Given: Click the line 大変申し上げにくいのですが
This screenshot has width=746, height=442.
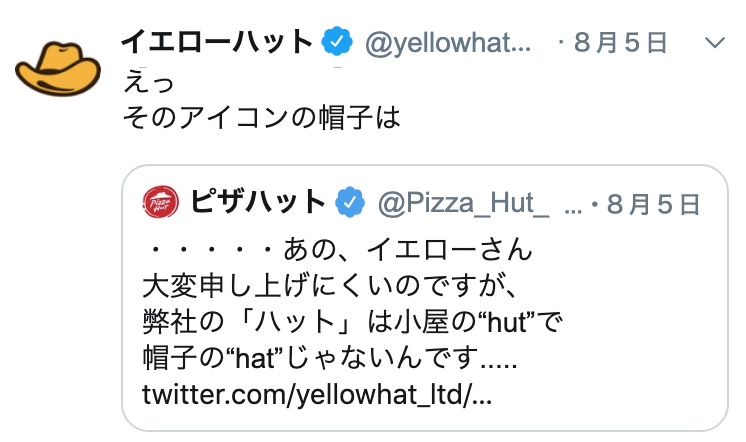Looking at the screenshot, I should [329, 286].
